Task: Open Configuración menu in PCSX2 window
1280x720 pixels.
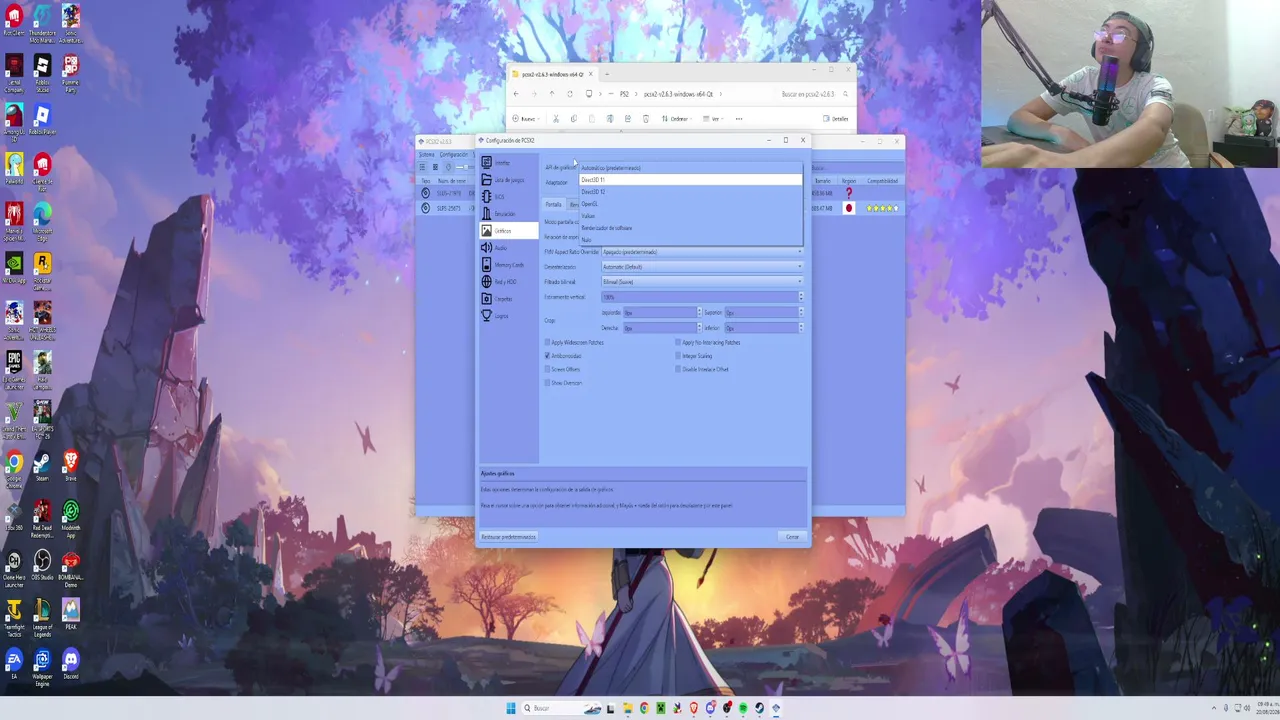Action: (454, 155)
